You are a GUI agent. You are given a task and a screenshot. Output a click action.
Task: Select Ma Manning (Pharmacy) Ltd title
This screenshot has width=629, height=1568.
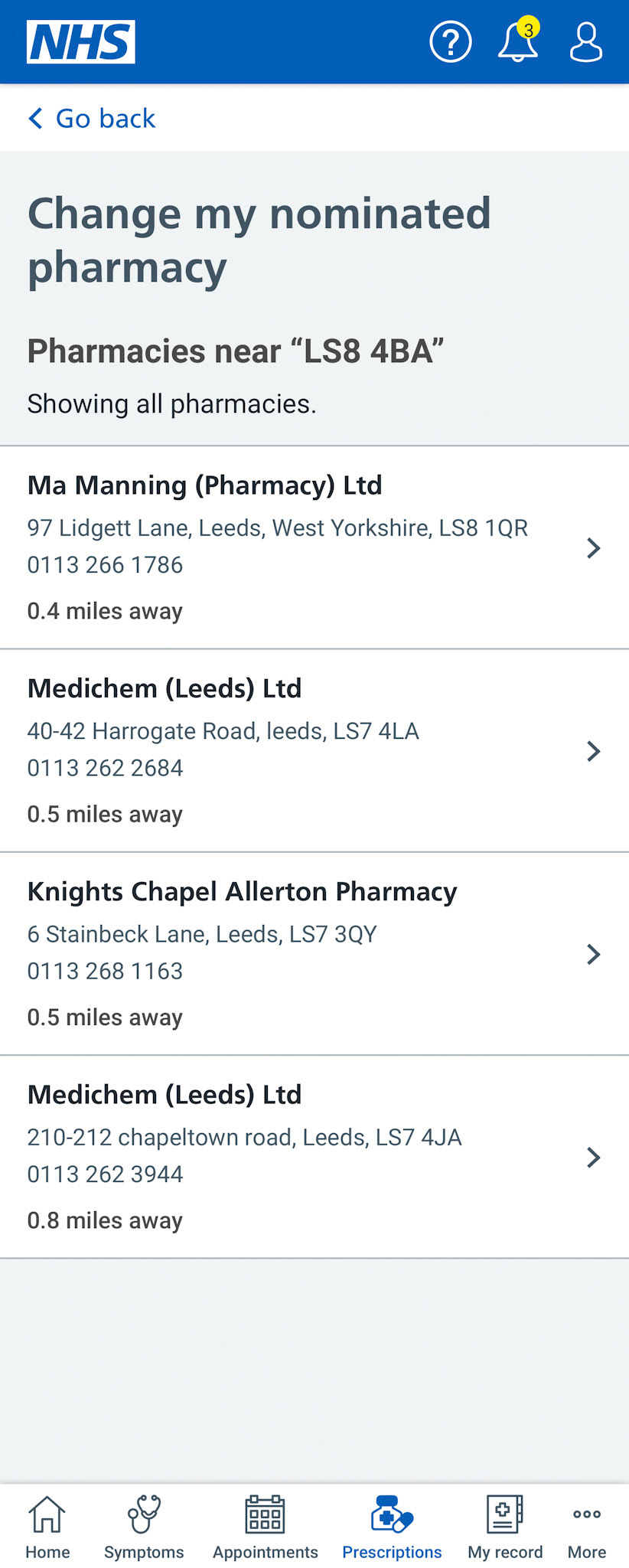click(204, 485)
